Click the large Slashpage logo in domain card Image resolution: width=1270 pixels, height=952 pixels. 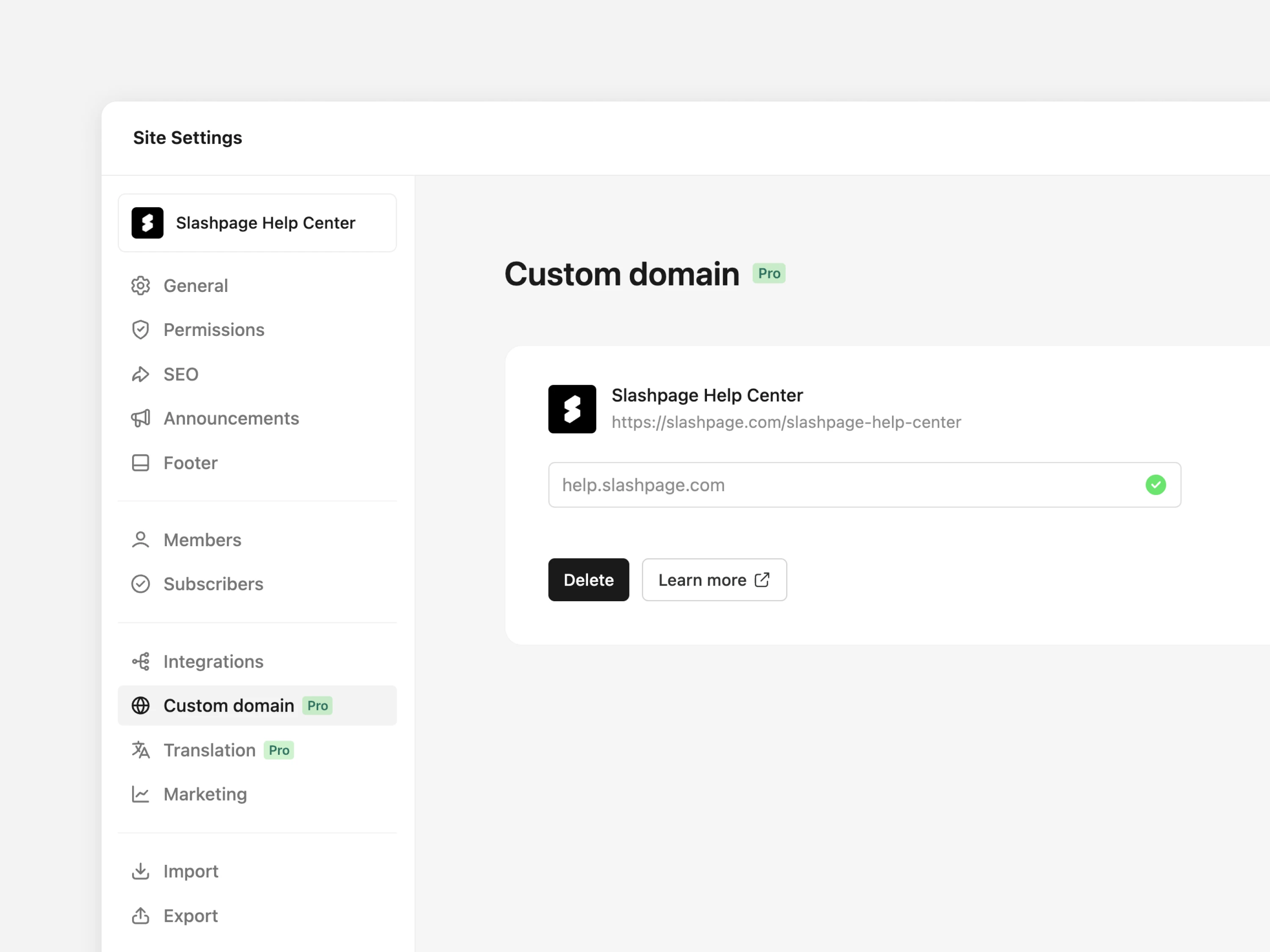(x=572, y=409)
